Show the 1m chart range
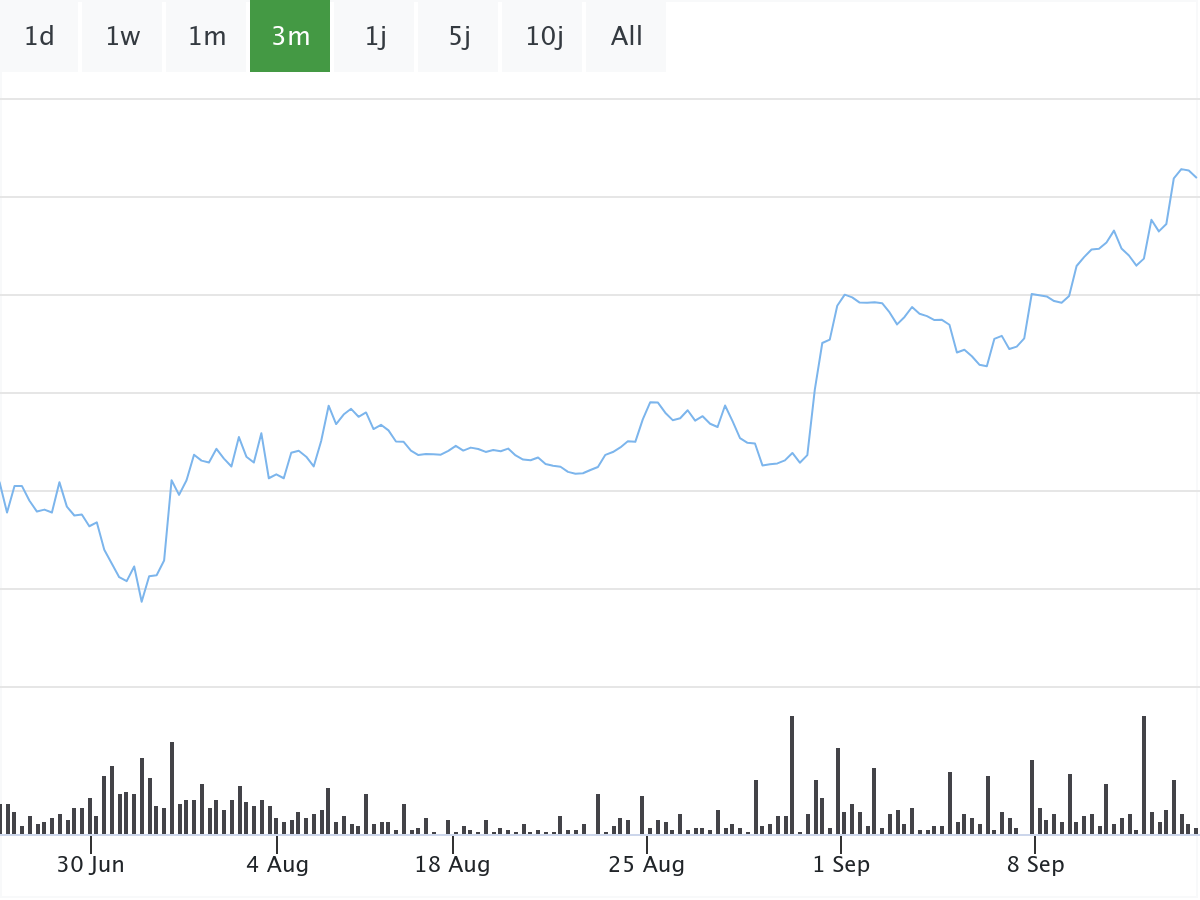The image size is (1200, 900). [x=207, y=37]
